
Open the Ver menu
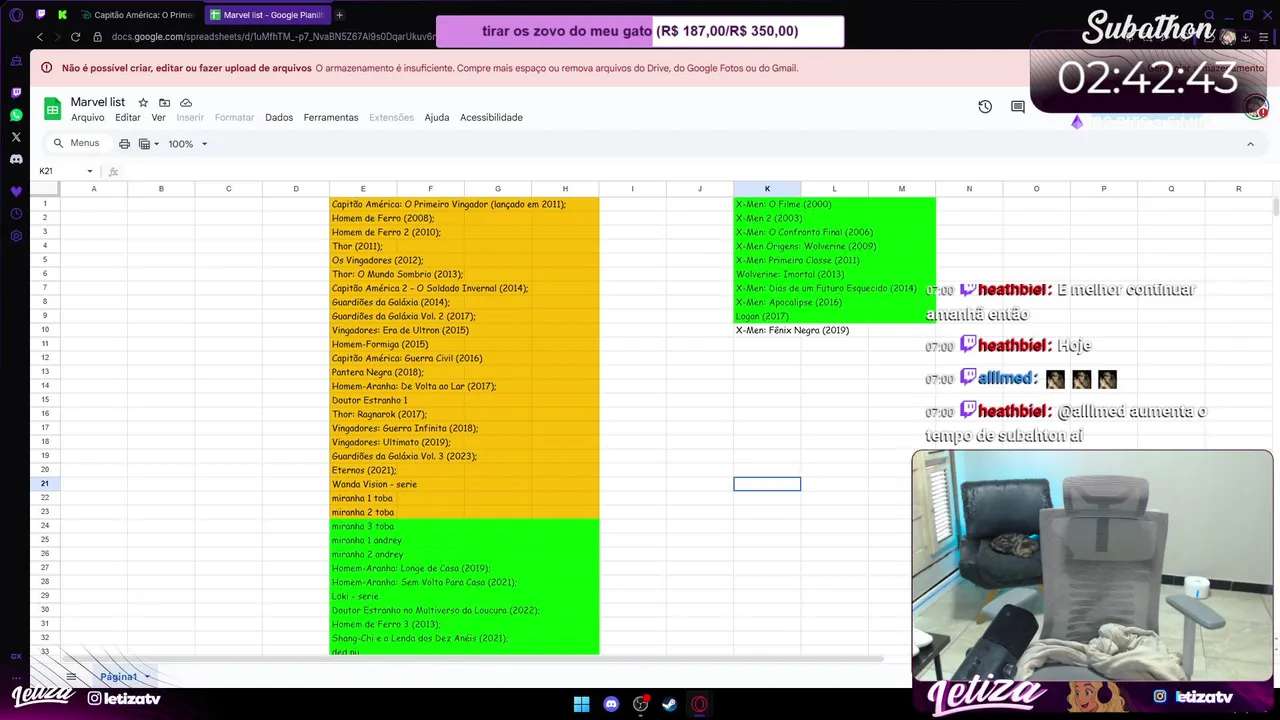[x=158, y=117]
